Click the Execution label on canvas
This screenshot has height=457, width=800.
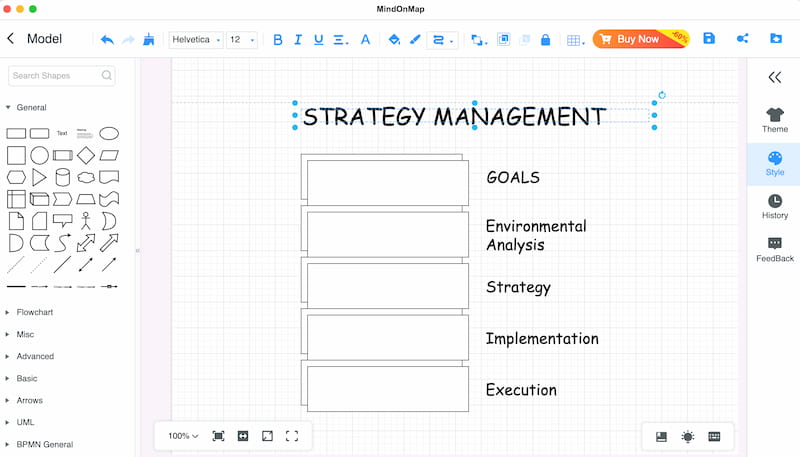click(521, 390)
